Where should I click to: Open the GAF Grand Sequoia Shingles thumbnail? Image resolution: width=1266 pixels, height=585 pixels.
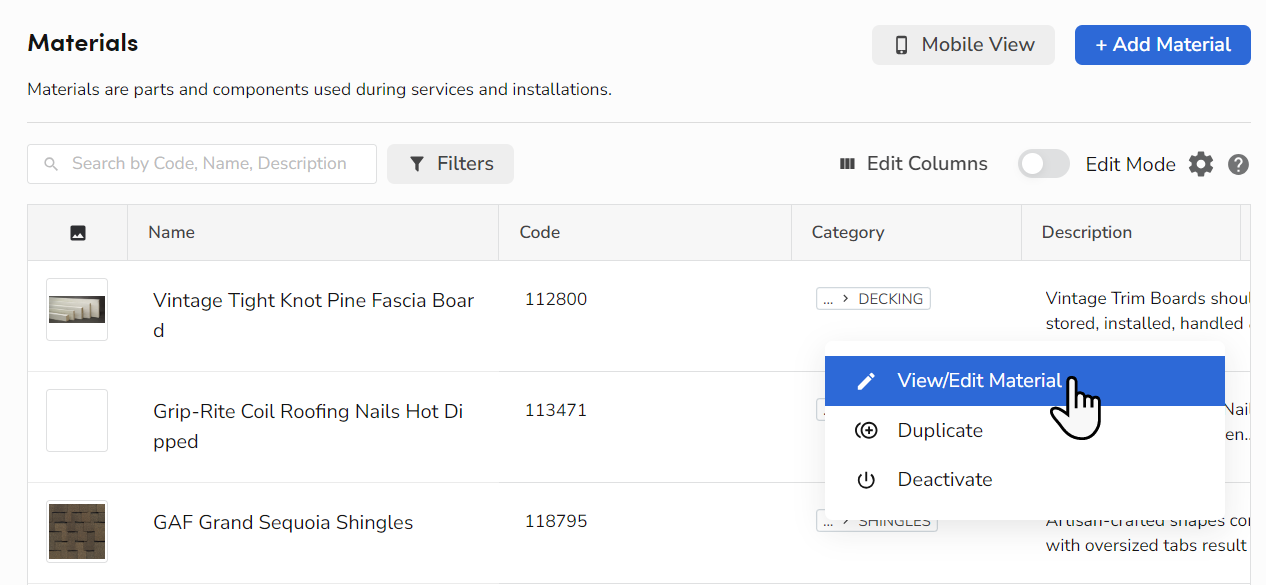[x=77, y=531]
